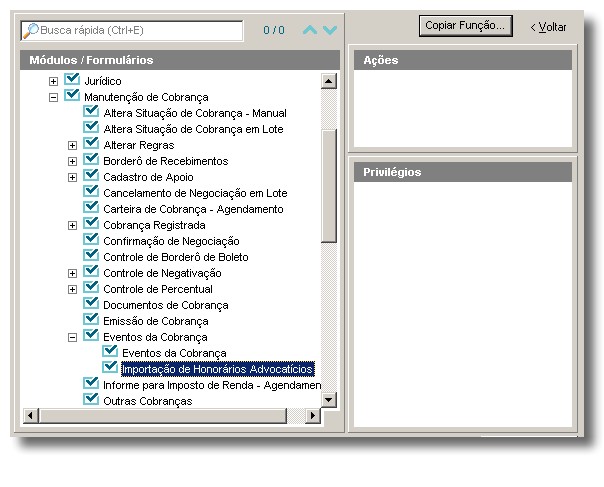Toggle Carteira de Cobrança - Agendamento checkbox
Viewport: 604px width, 487px height.
coord(91,207)
